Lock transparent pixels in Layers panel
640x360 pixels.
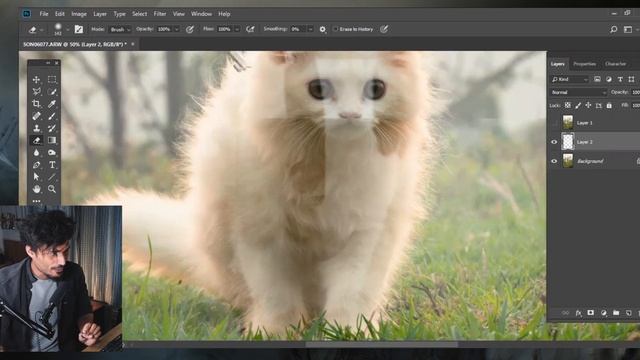568,105
